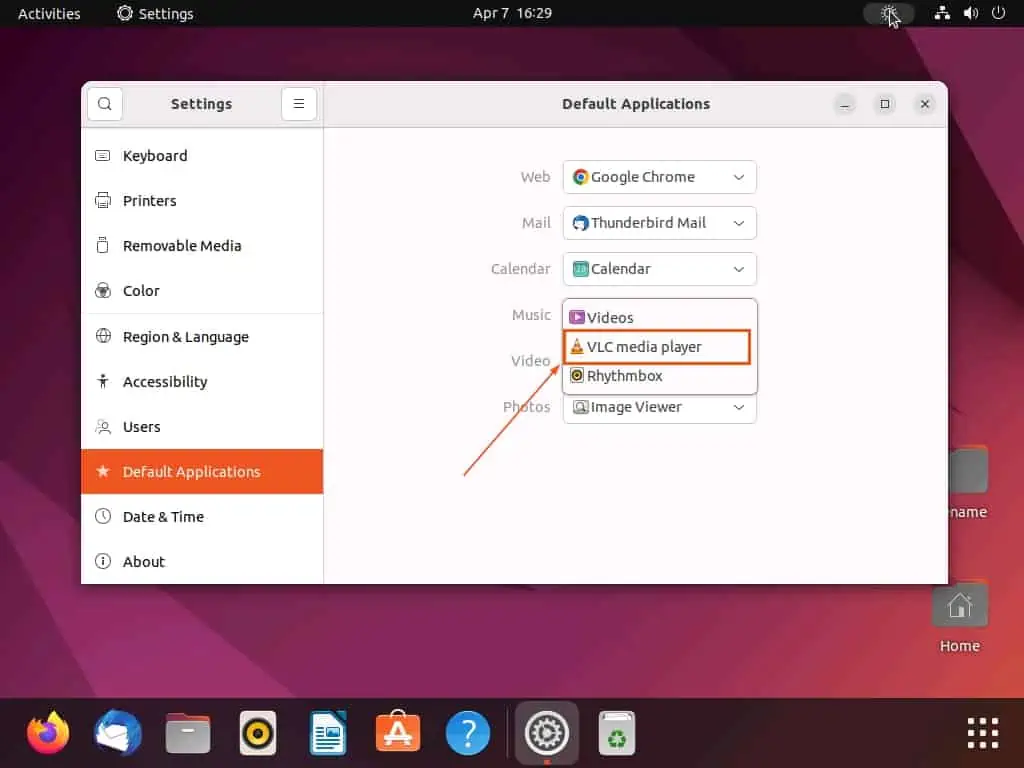Open the Photos Image Viewer dropdown

659,408
